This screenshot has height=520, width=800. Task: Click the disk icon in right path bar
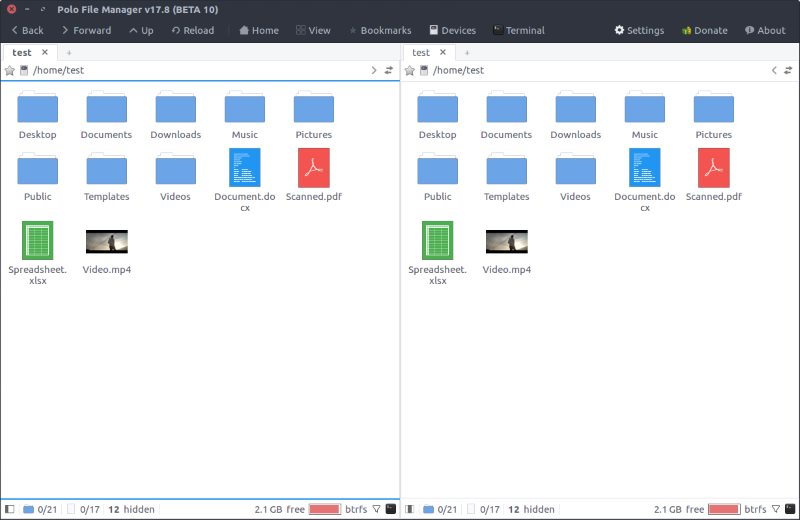pyautogui.click(x=424, y=71)
